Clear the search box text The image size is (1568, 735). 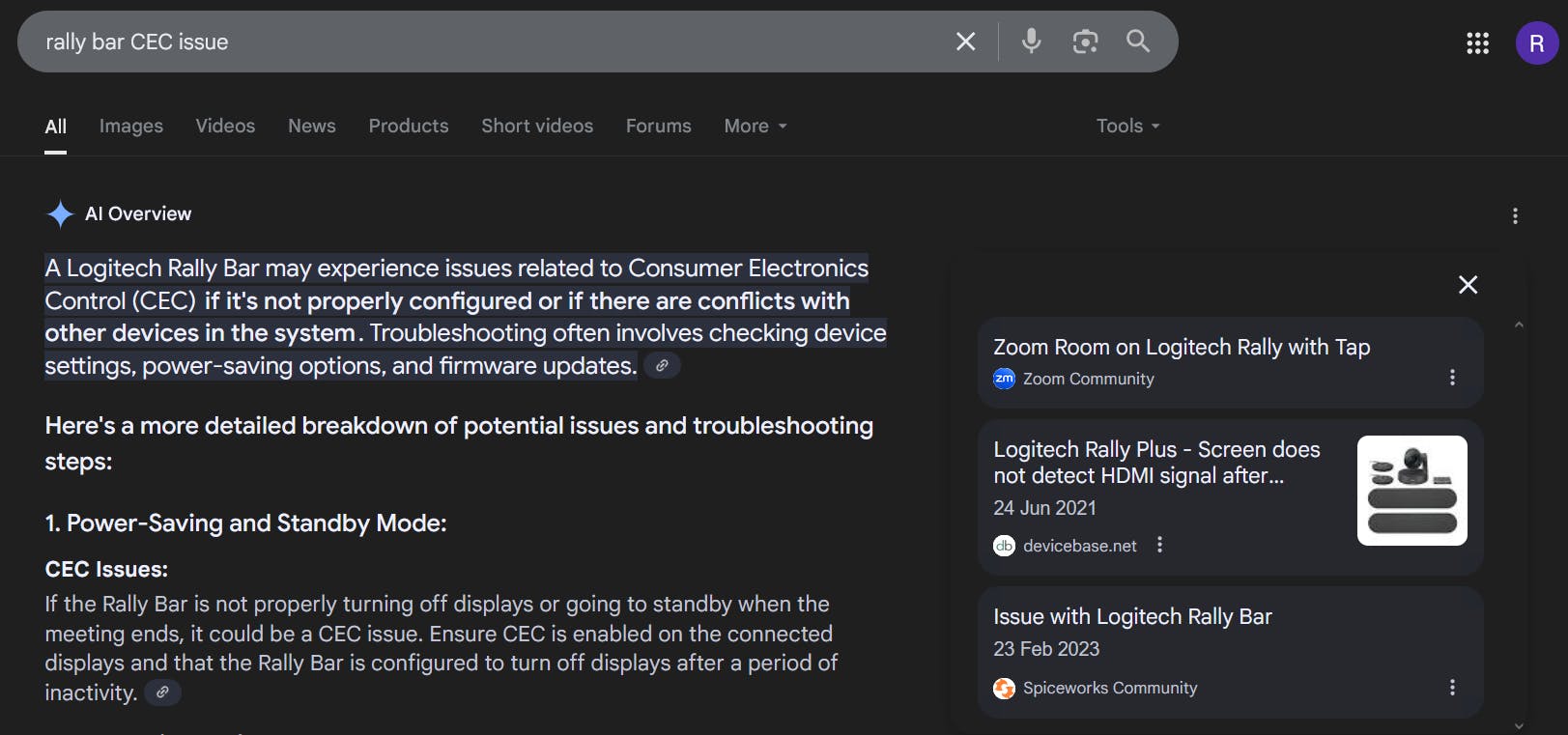coord(965,42)
